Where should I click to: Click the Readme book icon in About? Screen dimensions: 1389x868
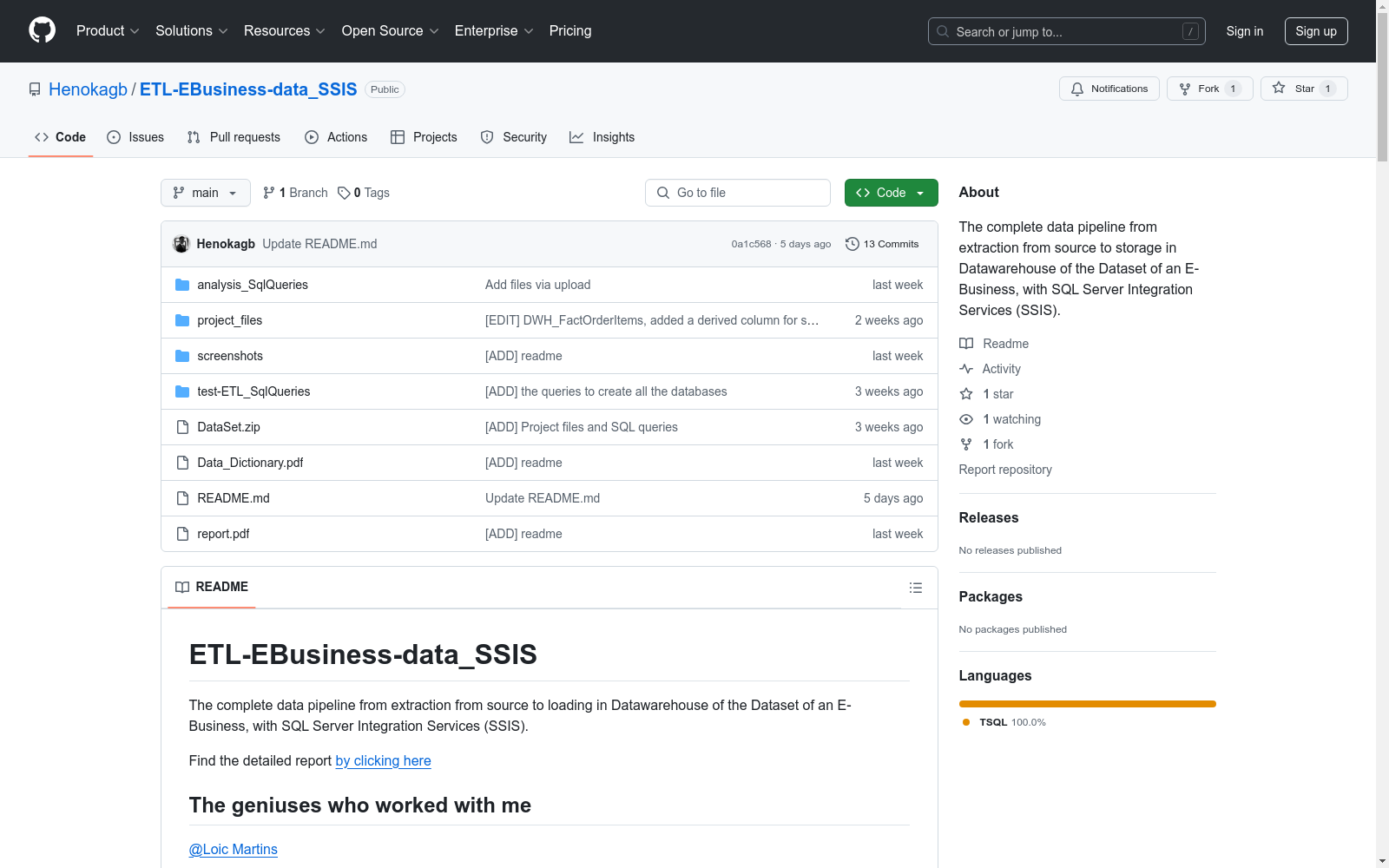click(966, 344)
